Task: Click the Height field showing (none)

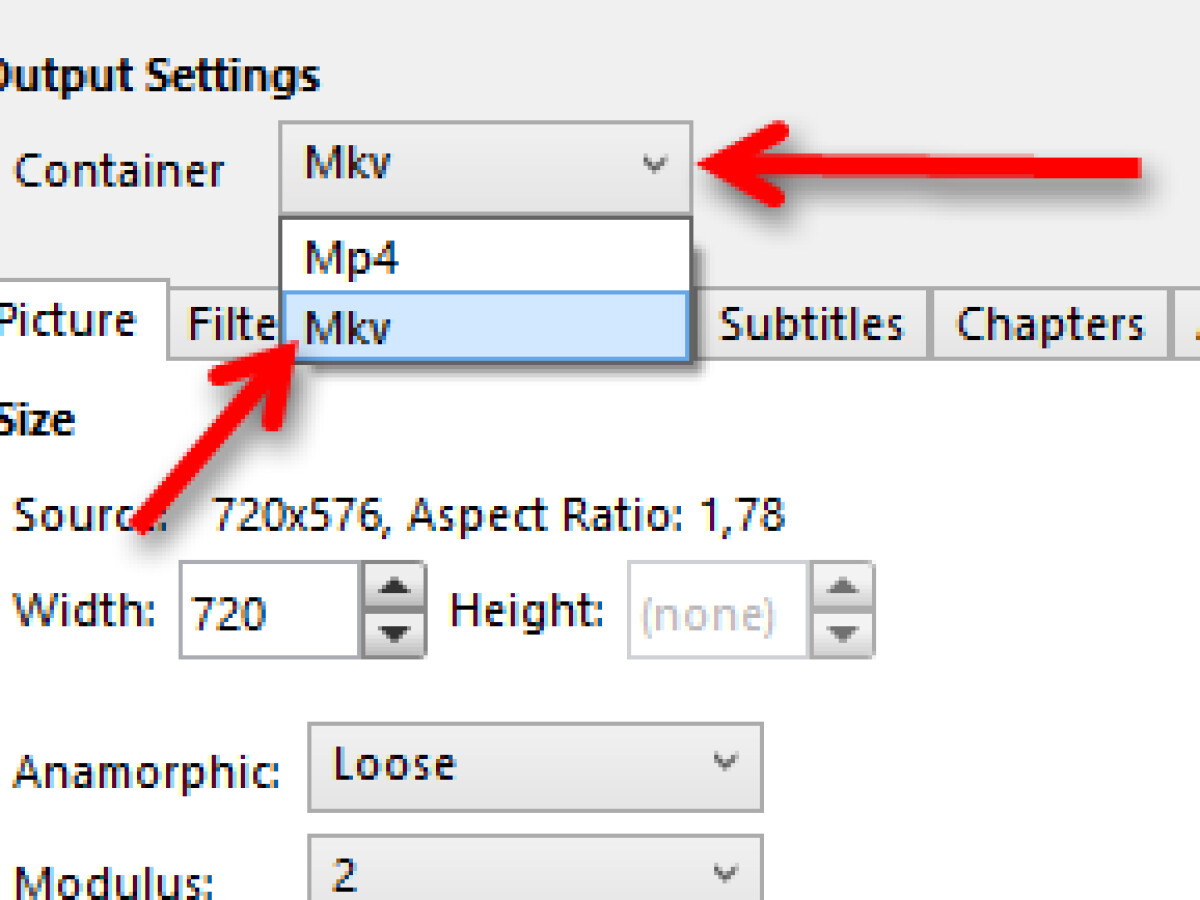Action: 716,611
